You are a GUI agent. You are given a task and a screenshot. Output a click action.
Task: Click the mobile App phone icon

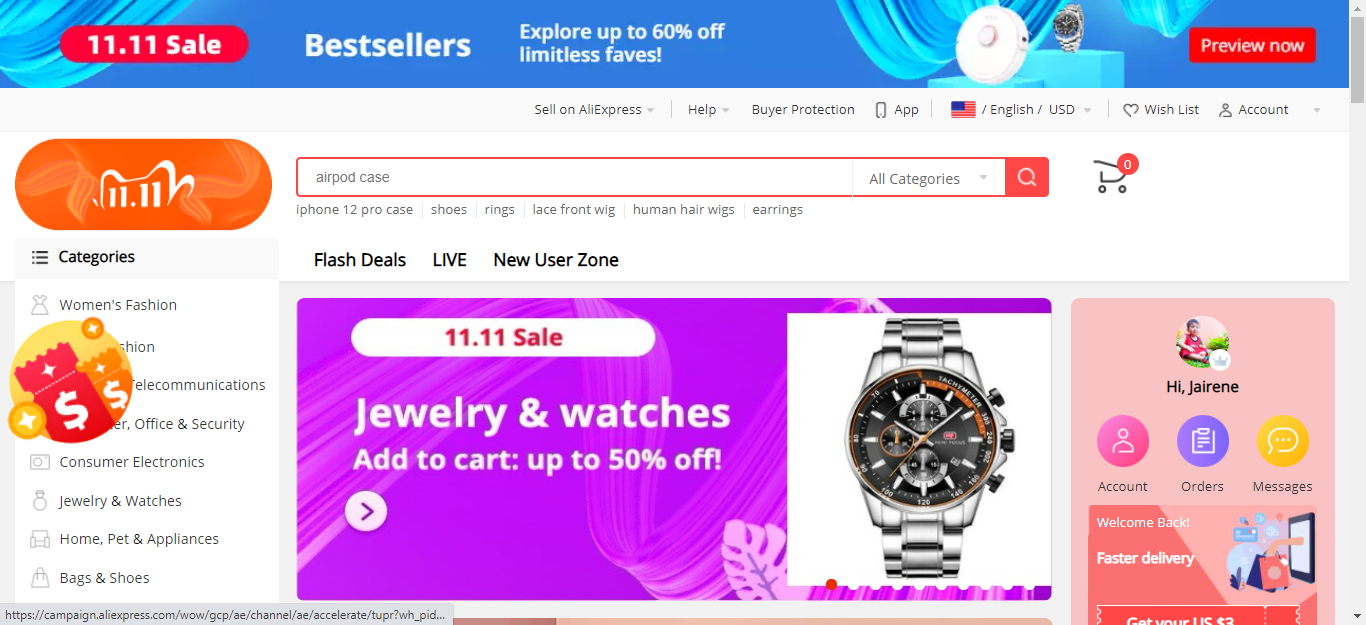[x=881, y=110]
